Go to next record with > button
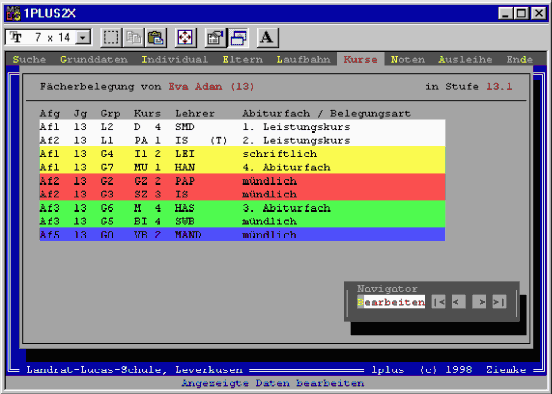Screen dimensions: 552x394 pos(479,302)
